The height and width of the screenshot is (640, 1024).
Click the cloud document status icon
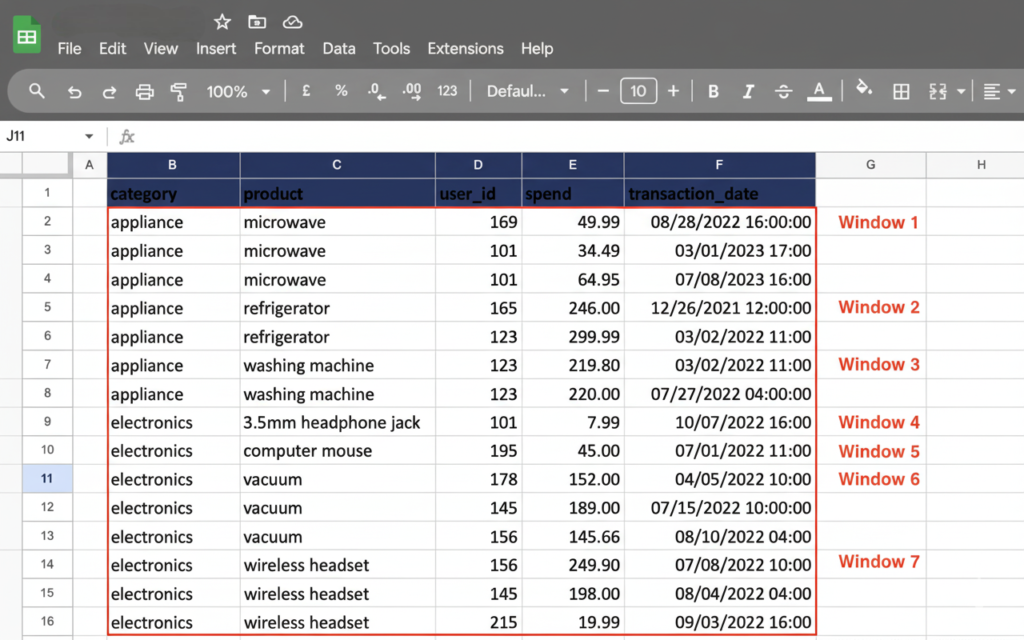click(x=292, y=22)
